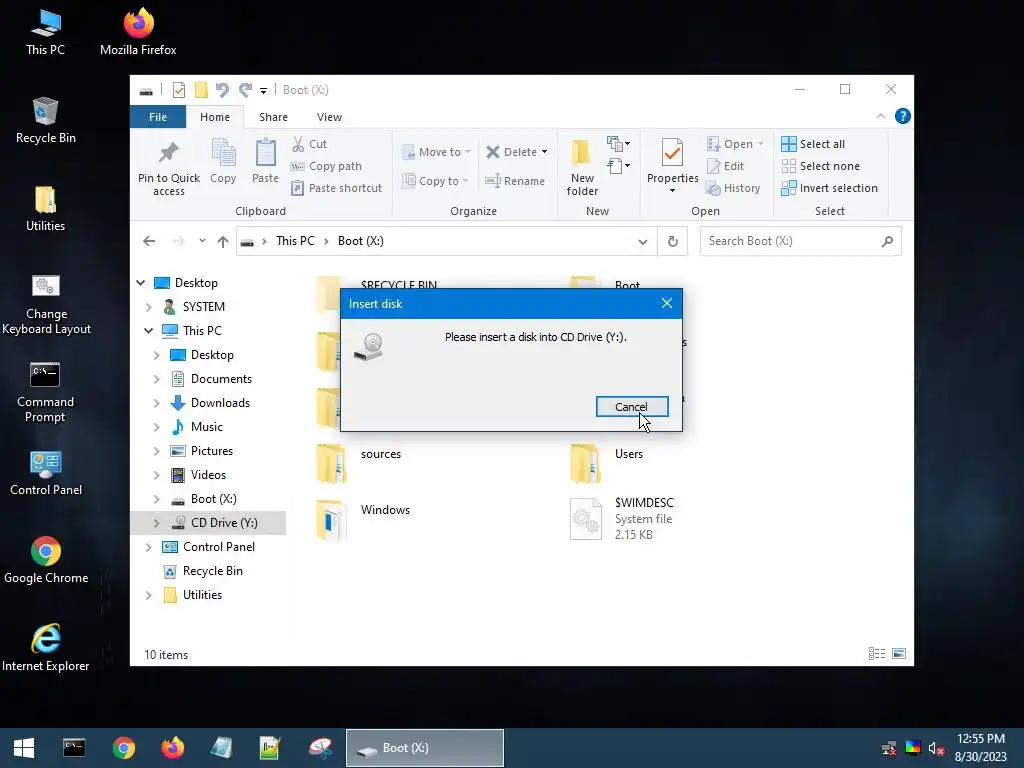Click the Change Keyboard Layout desktop icon
This screenshot has height=768, width=1024.
pyautogui.click(x=46, y=304)
